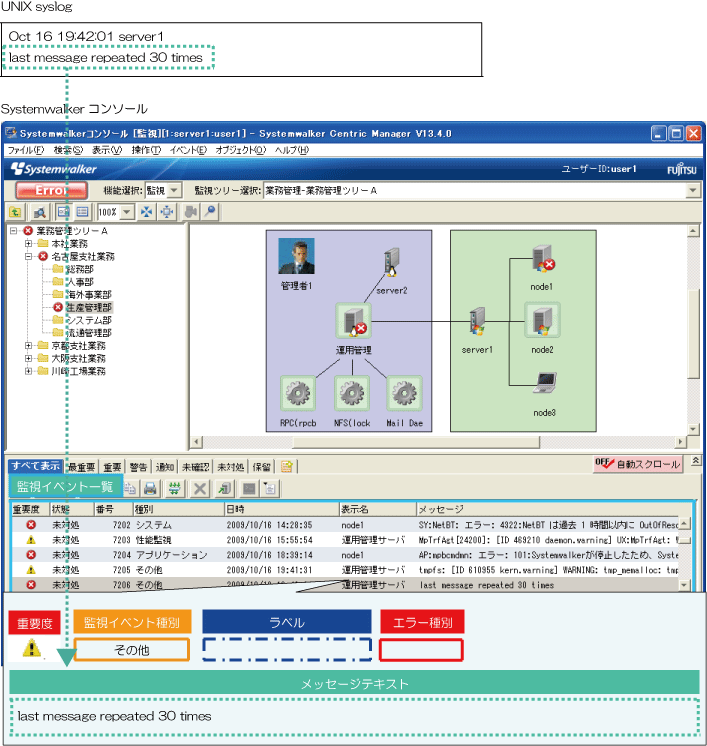Viewport: 707px width, 746px height.
Task: Switch to map view toolbar icon
Action: click(x=63, y=212)
